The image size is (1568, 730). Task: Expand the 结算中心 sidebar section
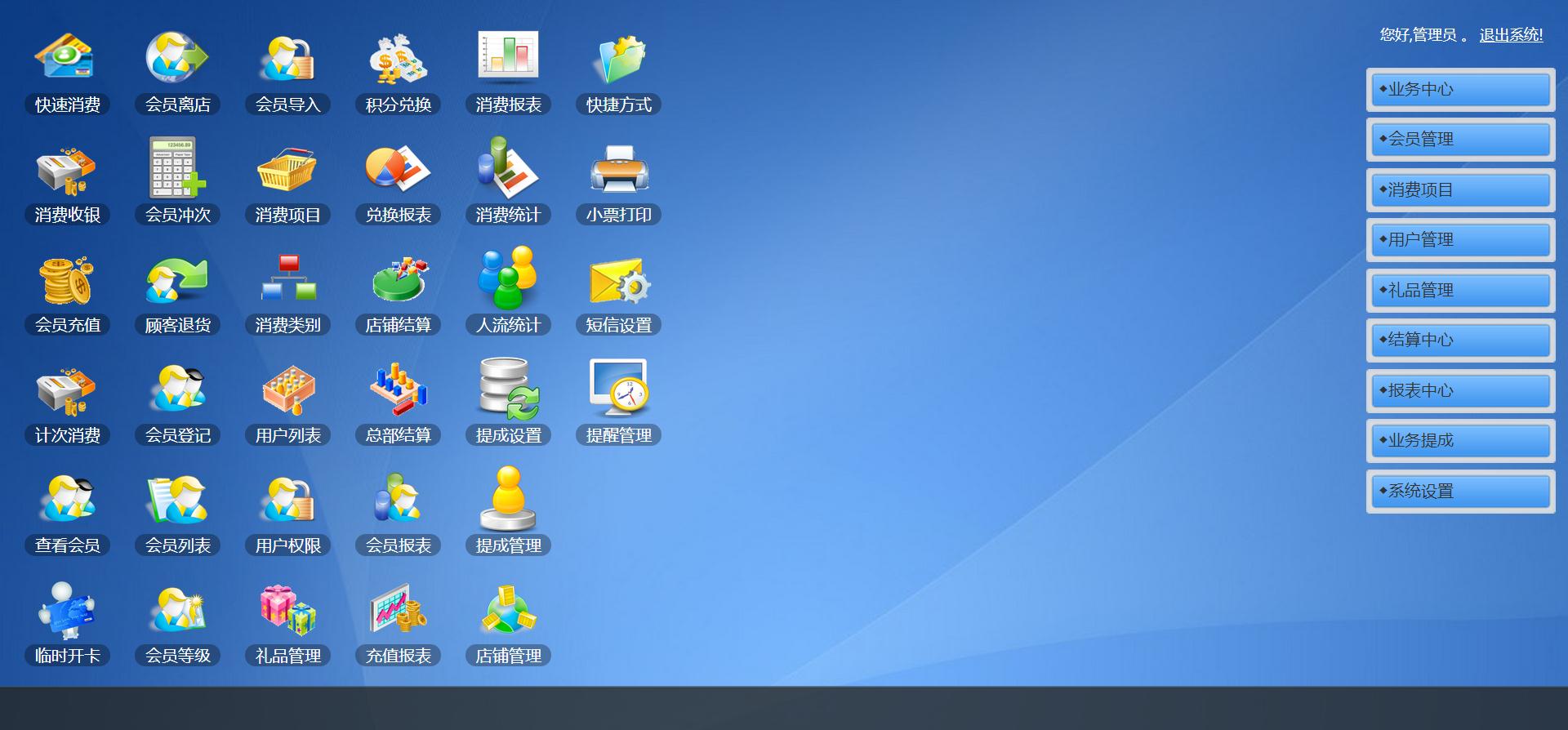(1460, 341)
